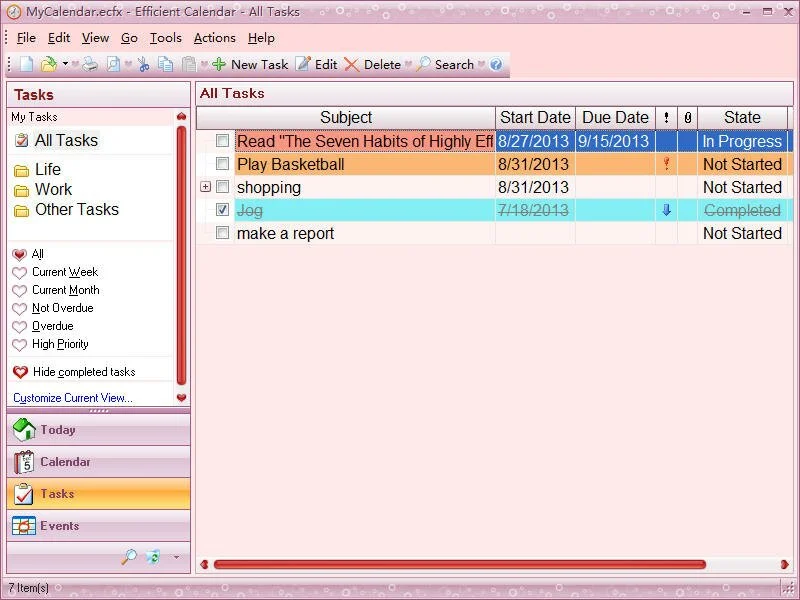The image size is (800, 600).
Task: Tick the 'make a report' checkbox
Action: click(x=223, y=233)
